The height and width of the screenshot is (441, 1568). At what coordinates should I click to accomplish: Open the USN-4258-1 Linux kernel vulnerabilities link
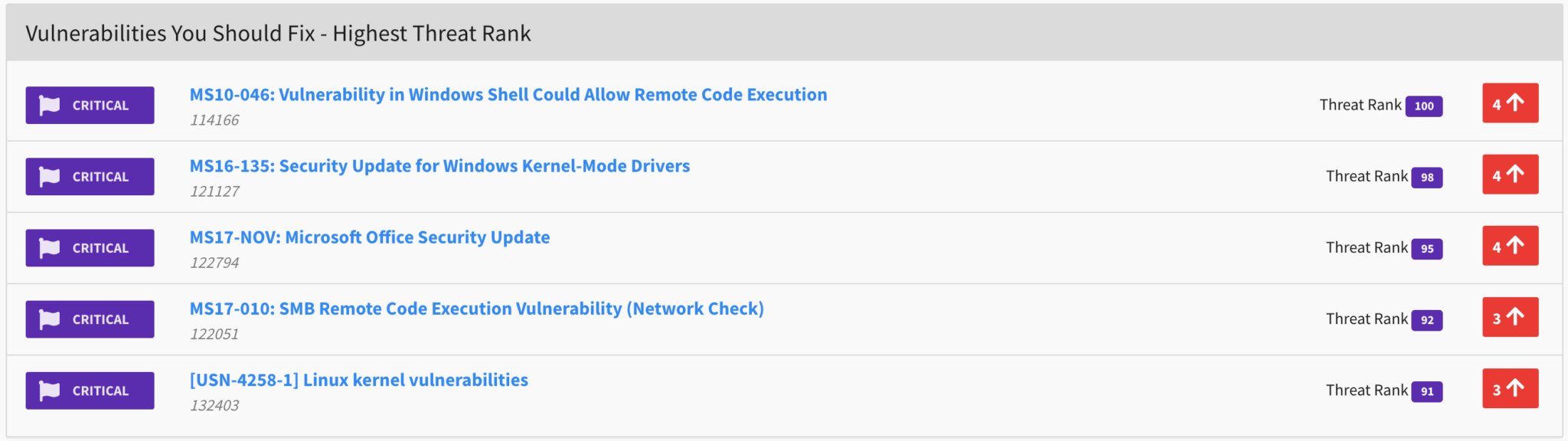point(359,380)
